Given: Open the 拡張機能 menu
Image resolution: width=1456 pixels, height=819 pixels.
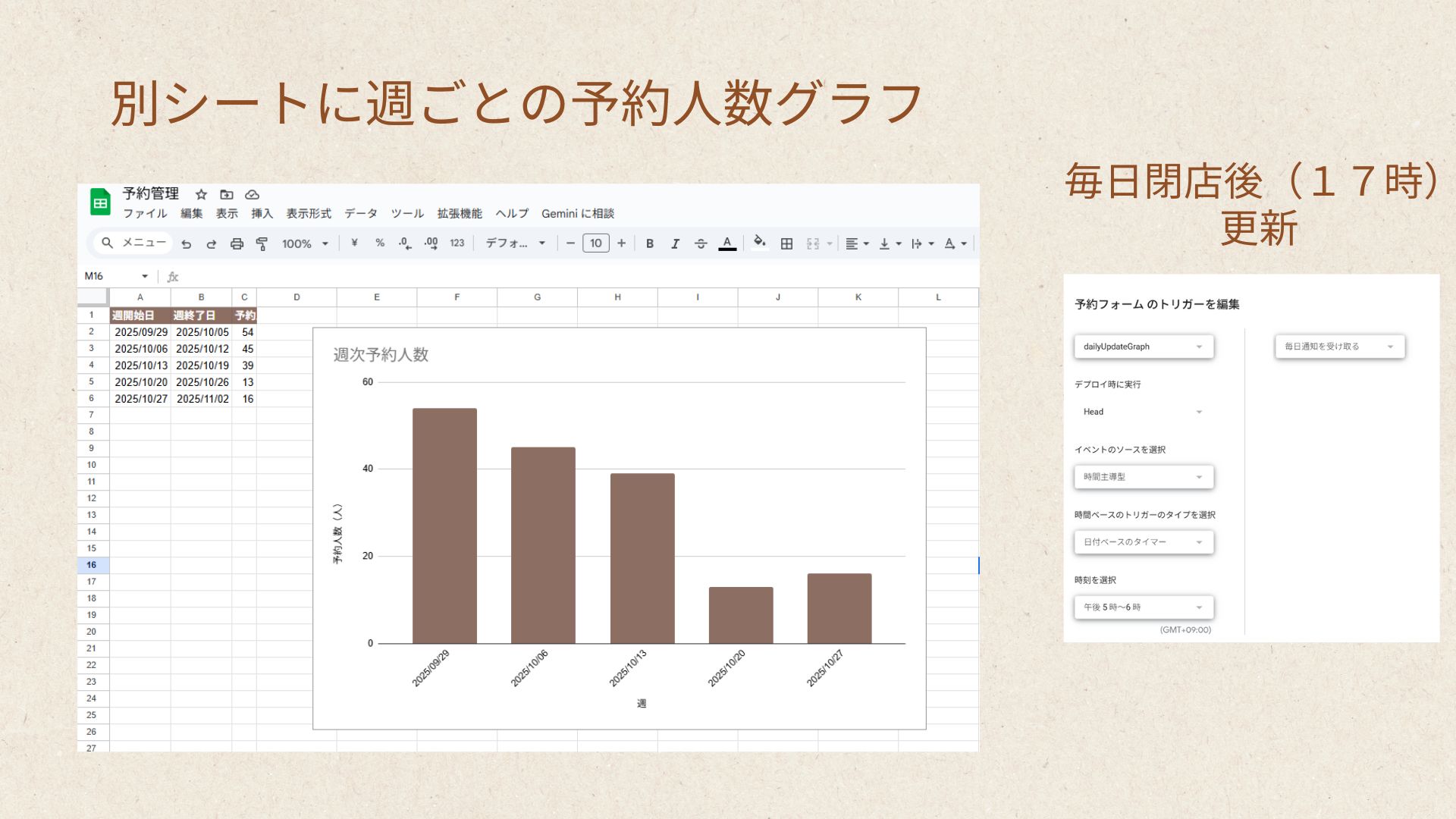Looking at the screenshot, I should click(459, 214).
